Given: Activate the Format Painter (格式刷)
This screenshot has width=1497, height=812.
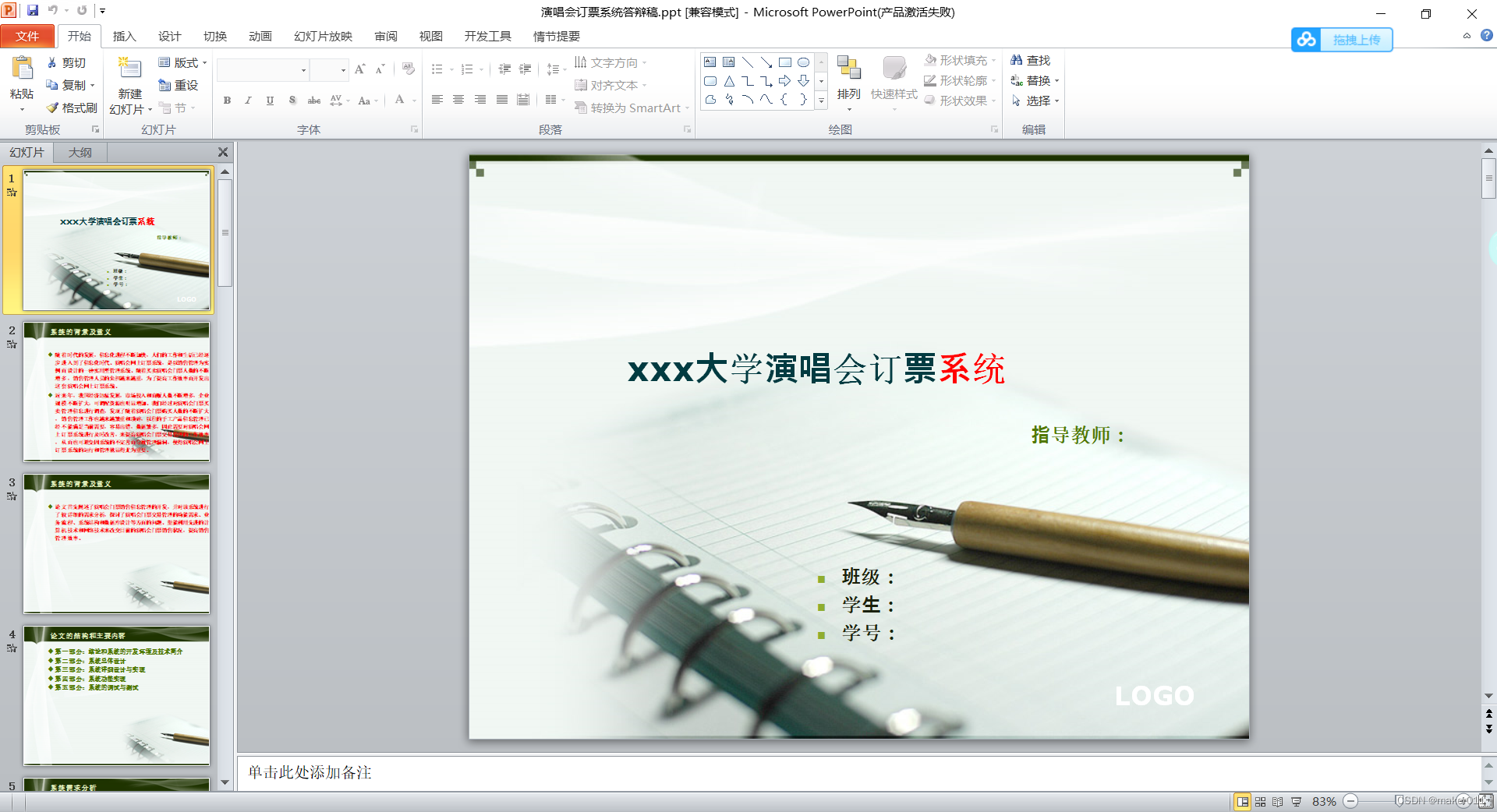Looking at the screenshot, I should pyautogui.click(x=72, y=108).
